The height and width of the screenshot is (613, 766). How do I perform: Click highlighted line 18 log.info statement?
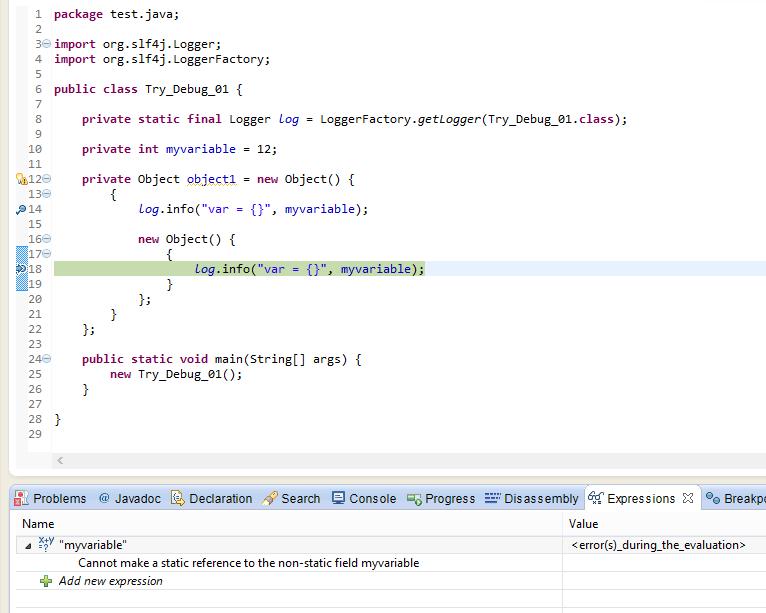[309, 269]
